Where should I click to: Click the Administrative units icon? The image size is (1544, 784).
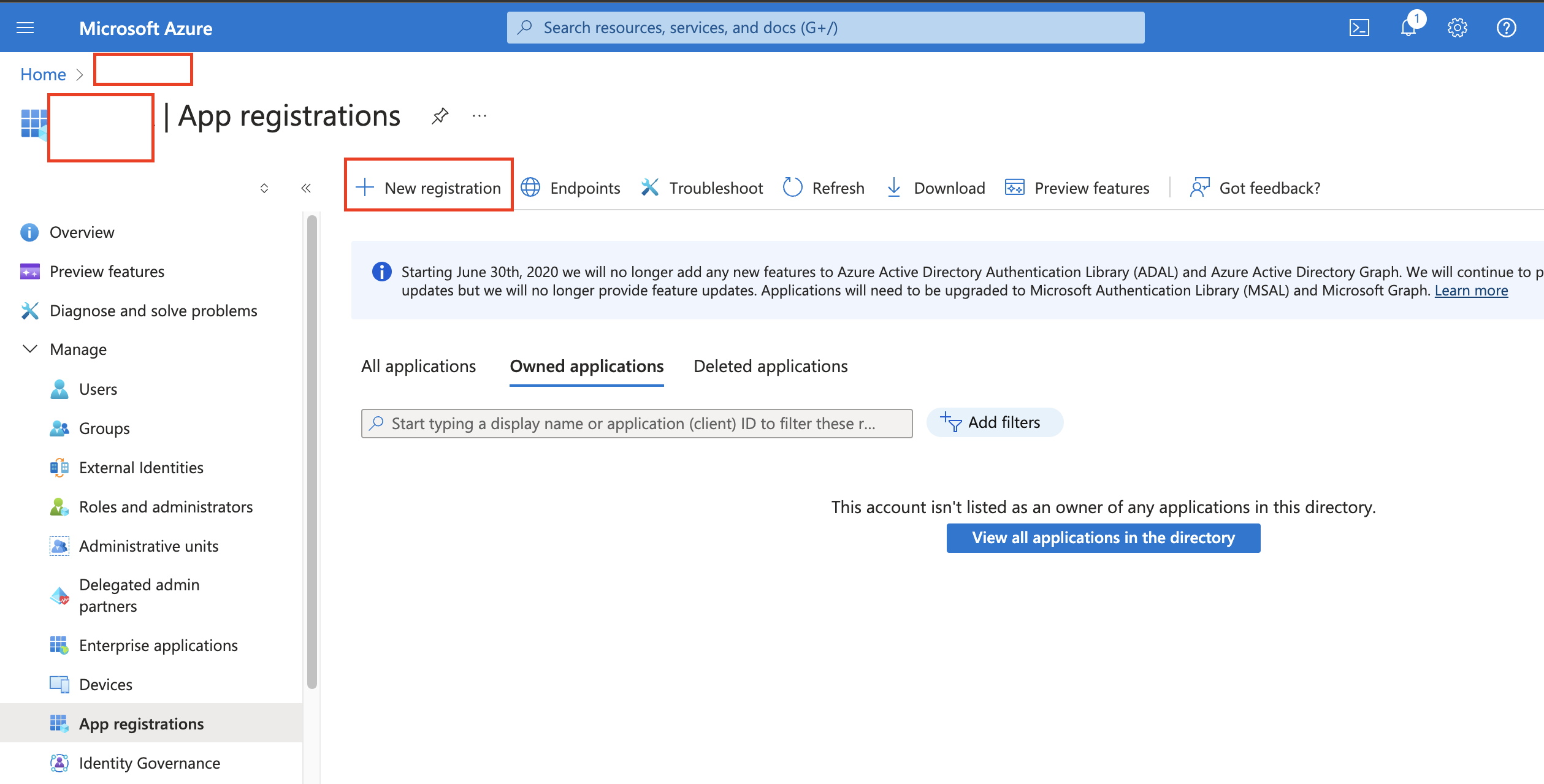point(59,546)
